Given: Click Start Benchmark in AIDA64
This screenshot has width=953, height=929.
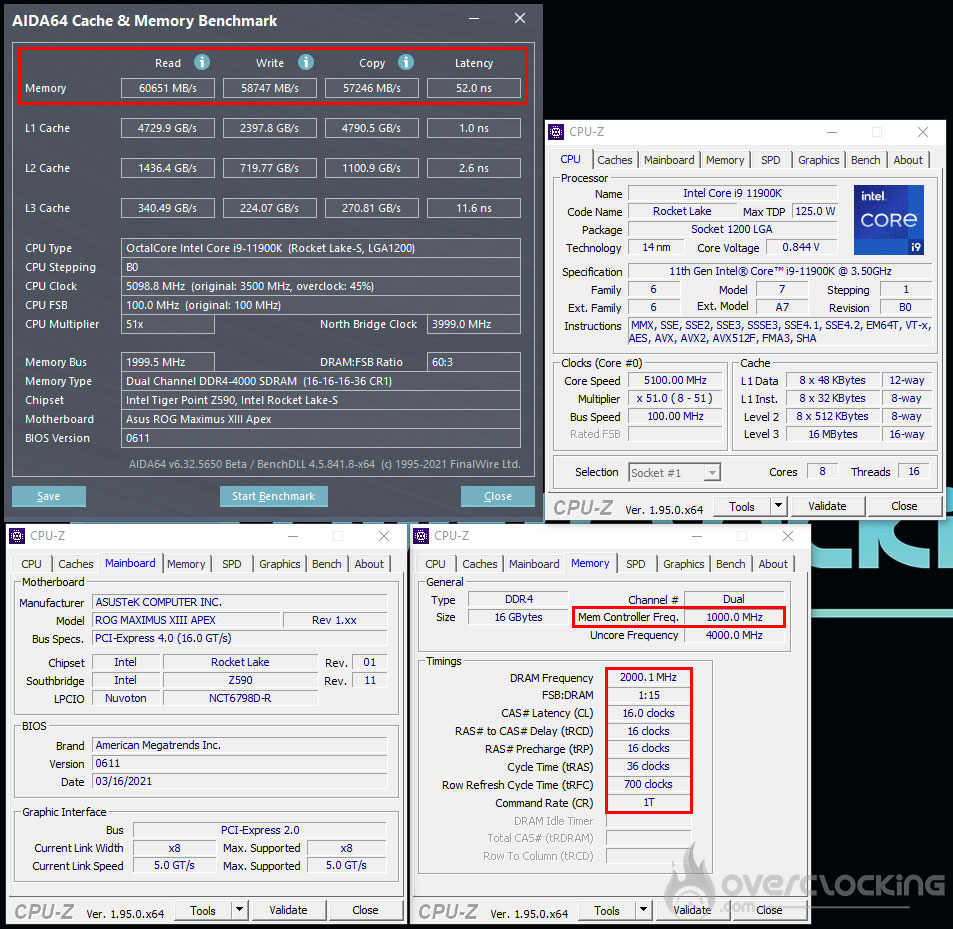Looking at the screenshot, I should pyautogui.click(x=274, y=496).
